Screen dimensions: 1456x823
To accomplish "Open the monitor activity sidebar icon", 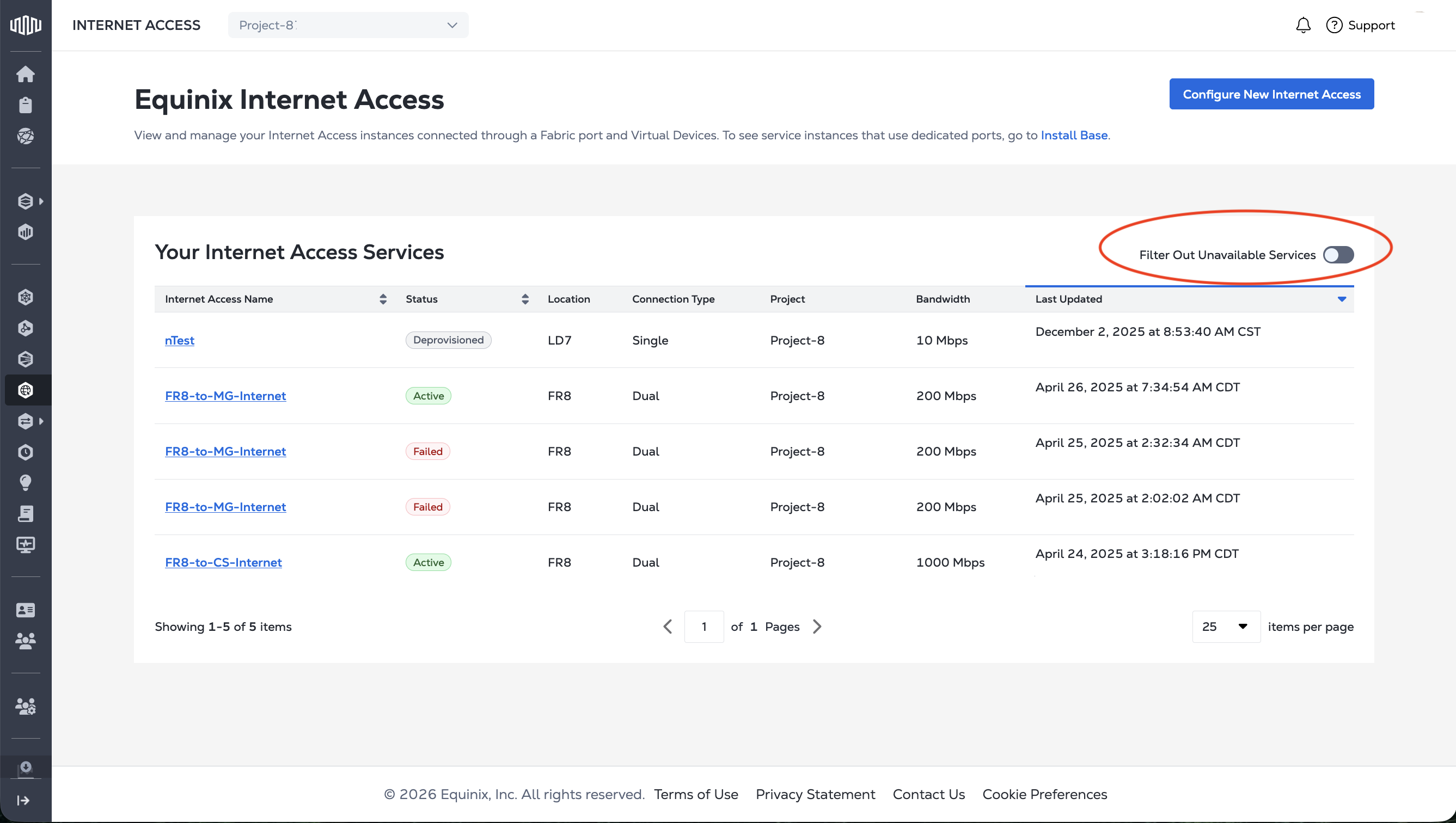I will tap(26, 545).
